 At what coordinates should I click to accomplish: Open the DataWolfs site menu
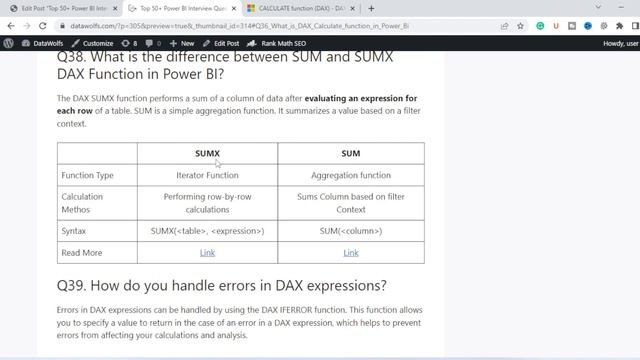point(42,43)
